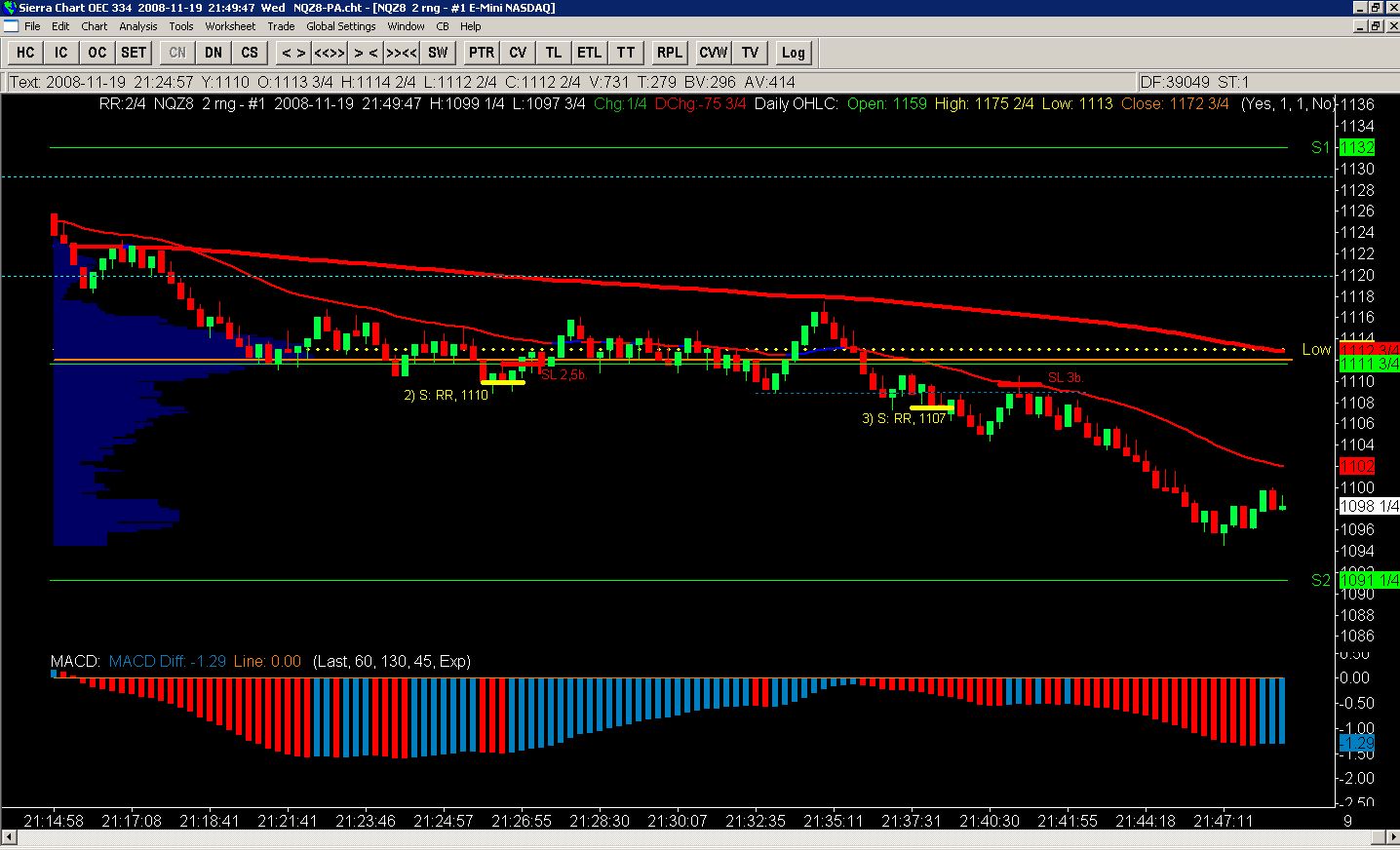Open the Help menu
The height and width of the screenshot is (850, 1400).
471,26
